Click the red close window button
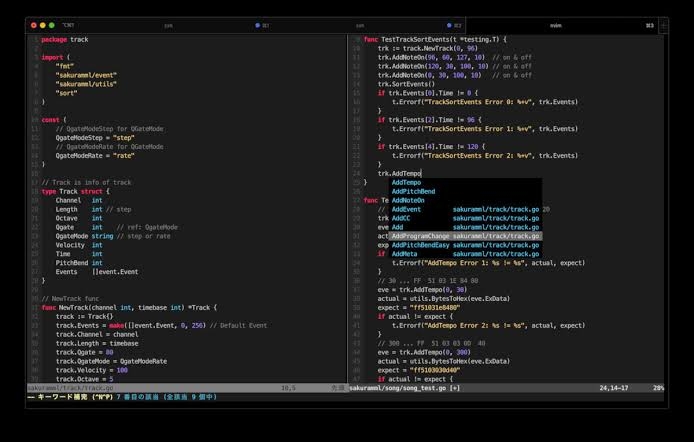The width and height of the screenshot is (694, 442). click(x=34, y=25)
